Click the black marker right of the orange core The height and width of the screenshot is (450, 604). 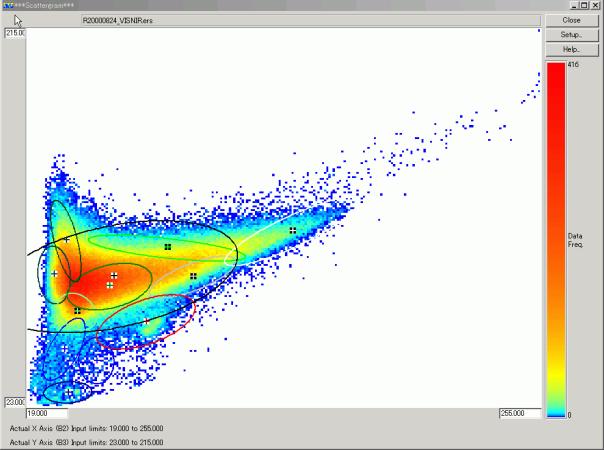193,276
